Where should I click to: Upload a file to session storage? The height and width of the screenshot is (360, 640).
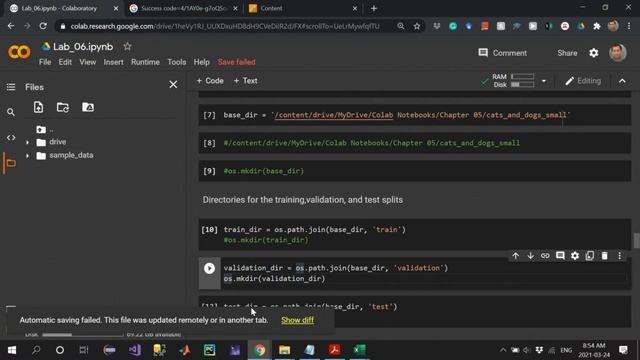[38, 107]
